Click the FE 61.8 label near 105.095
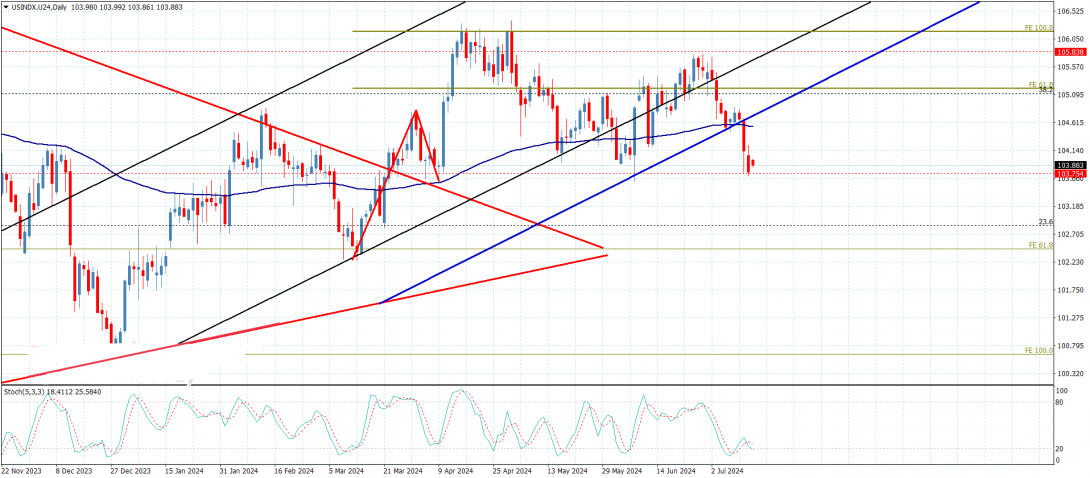The width and height of the screenshot is (1090, 478). (x=1041, y=85)
